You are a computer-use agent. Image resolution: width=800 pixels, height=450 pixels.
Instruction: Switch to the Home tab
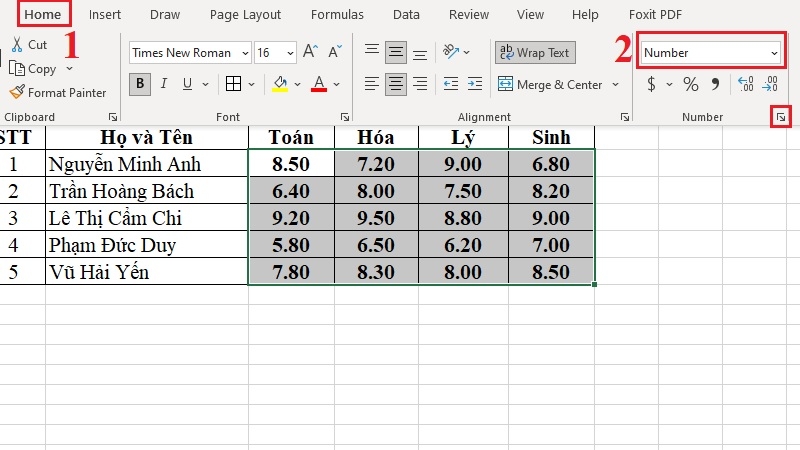click(x=43, y=14)
